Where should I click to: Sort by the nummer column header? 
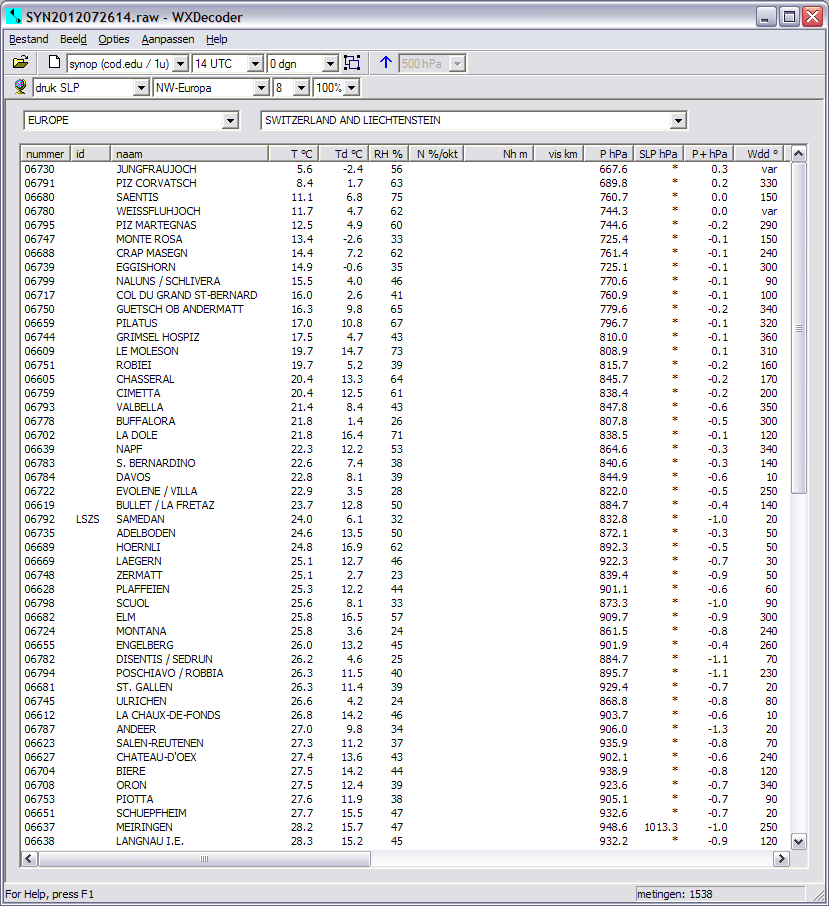(x=46, y=154)
